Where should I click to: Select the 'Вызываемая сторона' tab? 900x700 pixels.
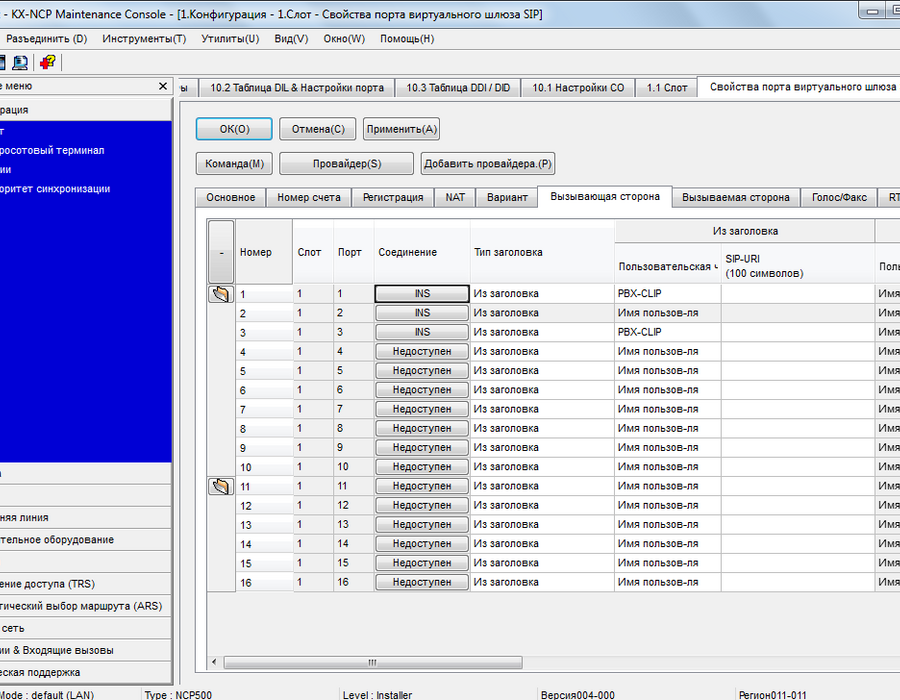[x=736, y=197]
